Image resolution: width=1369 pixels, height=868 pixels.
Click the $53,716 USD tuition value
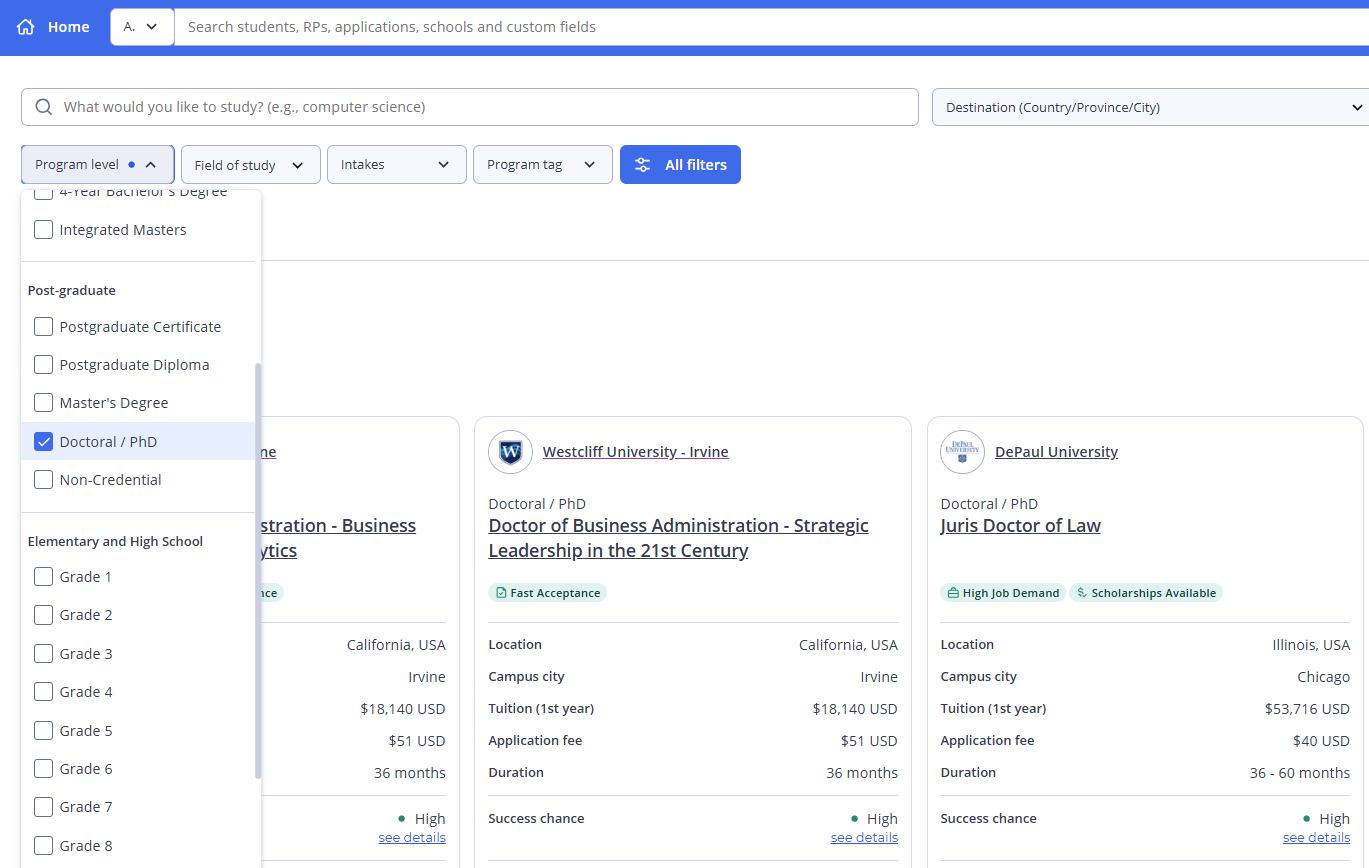point(1307,709)
